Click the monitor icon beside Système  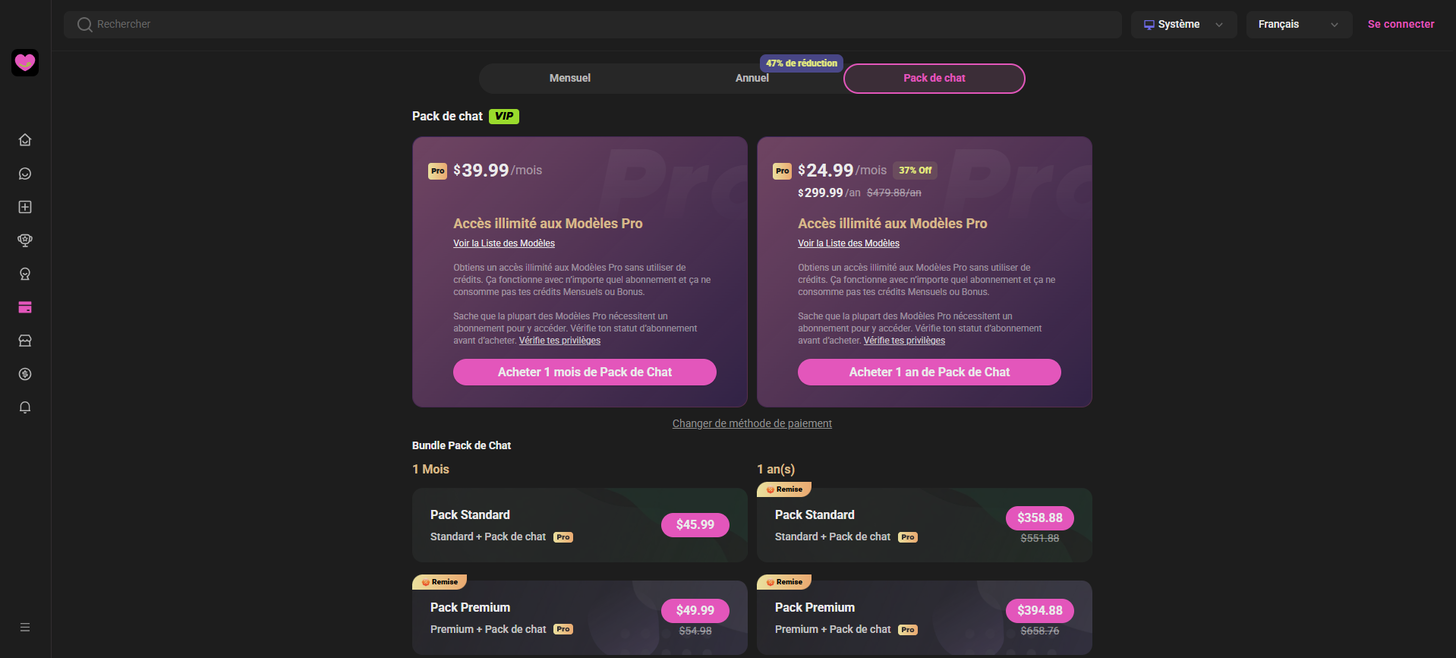(1149, 24)
